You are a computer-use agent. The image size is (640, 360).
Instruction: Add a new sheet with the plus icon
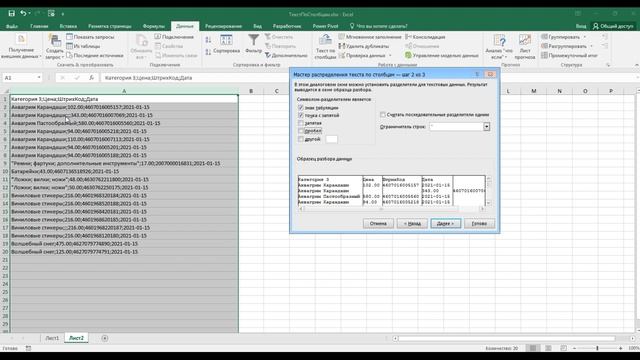click(x=104, y=338)
